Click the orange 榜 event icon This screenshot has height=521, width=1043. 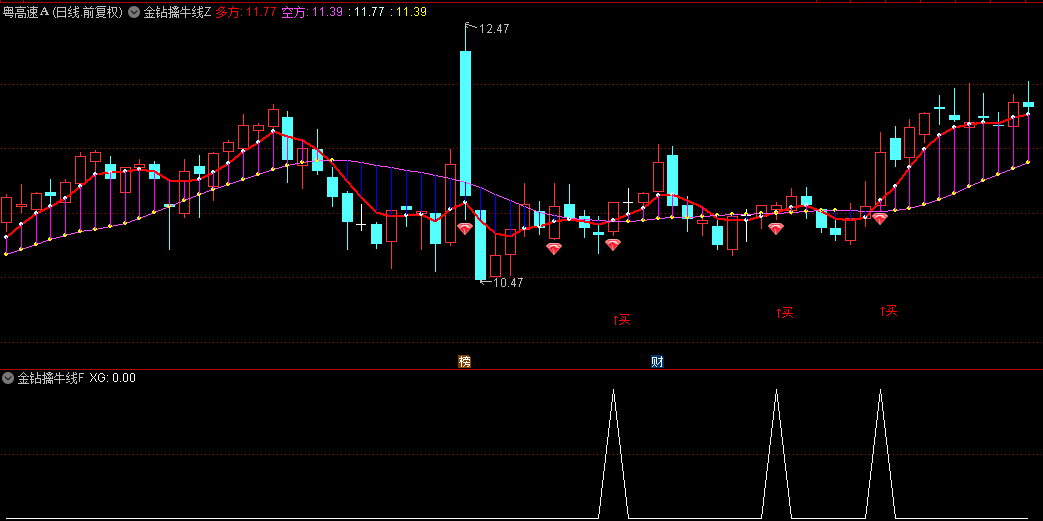tap(464, 361)
